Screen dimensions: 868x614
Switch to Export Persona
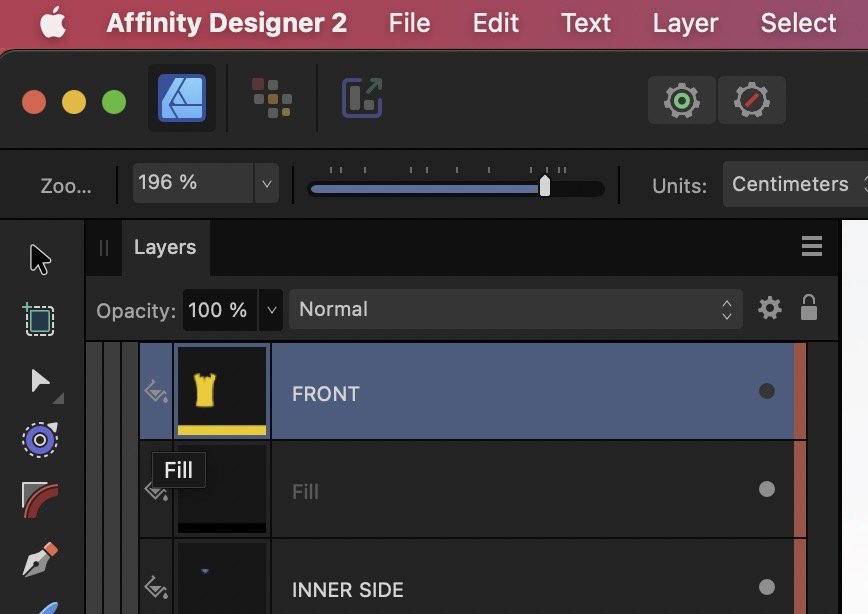click(362, 98)
